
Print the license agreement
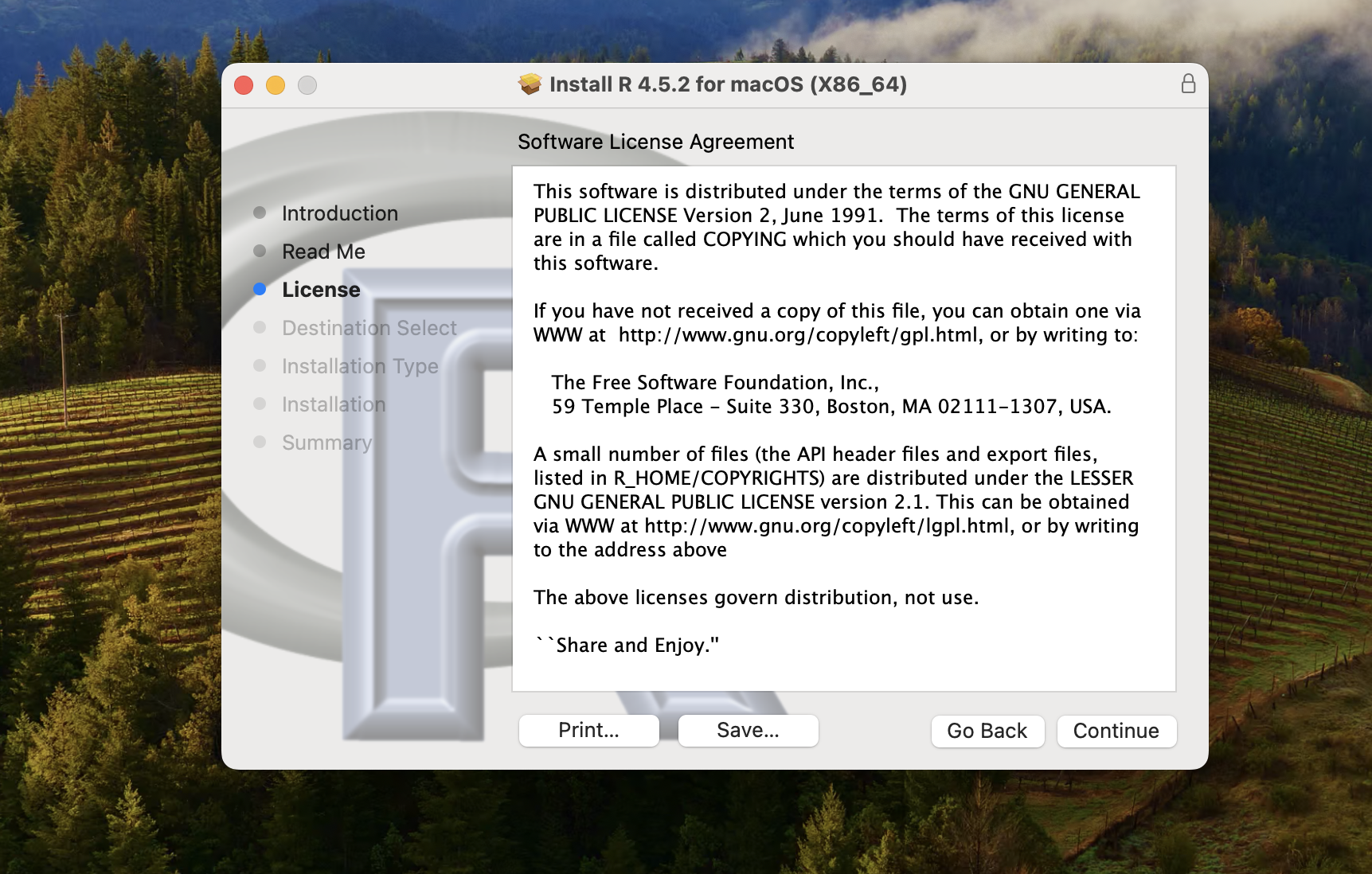click(588, 731)
